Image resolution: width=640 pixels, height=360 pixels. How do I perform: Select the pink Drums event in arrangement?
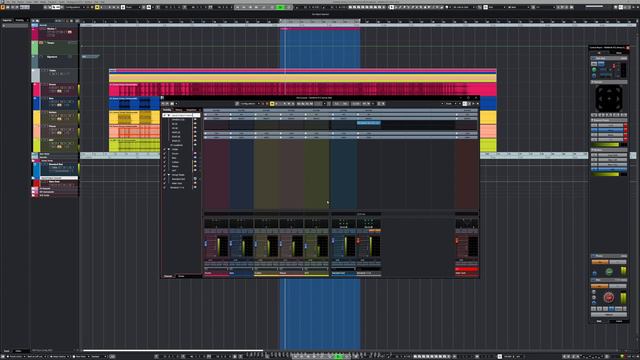pyautogui.click(x=302, y=89)
